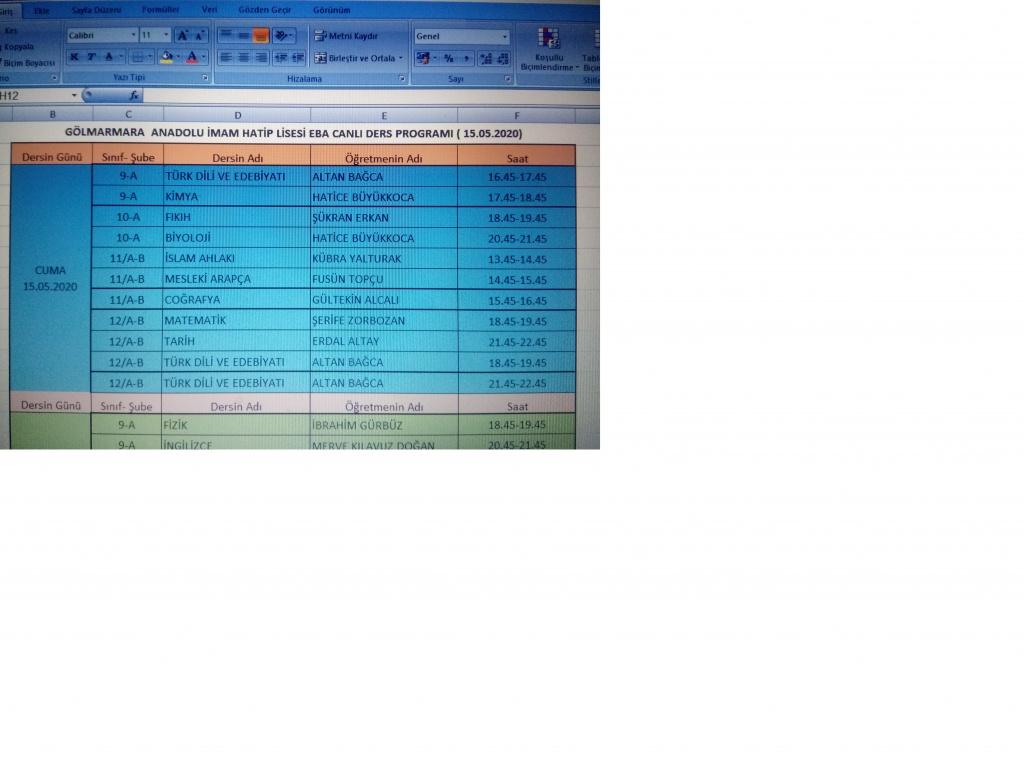This screenshot has height=767, width=1024.
Task: Toggle italic (T) formatting
Action: tap(91, 57)
